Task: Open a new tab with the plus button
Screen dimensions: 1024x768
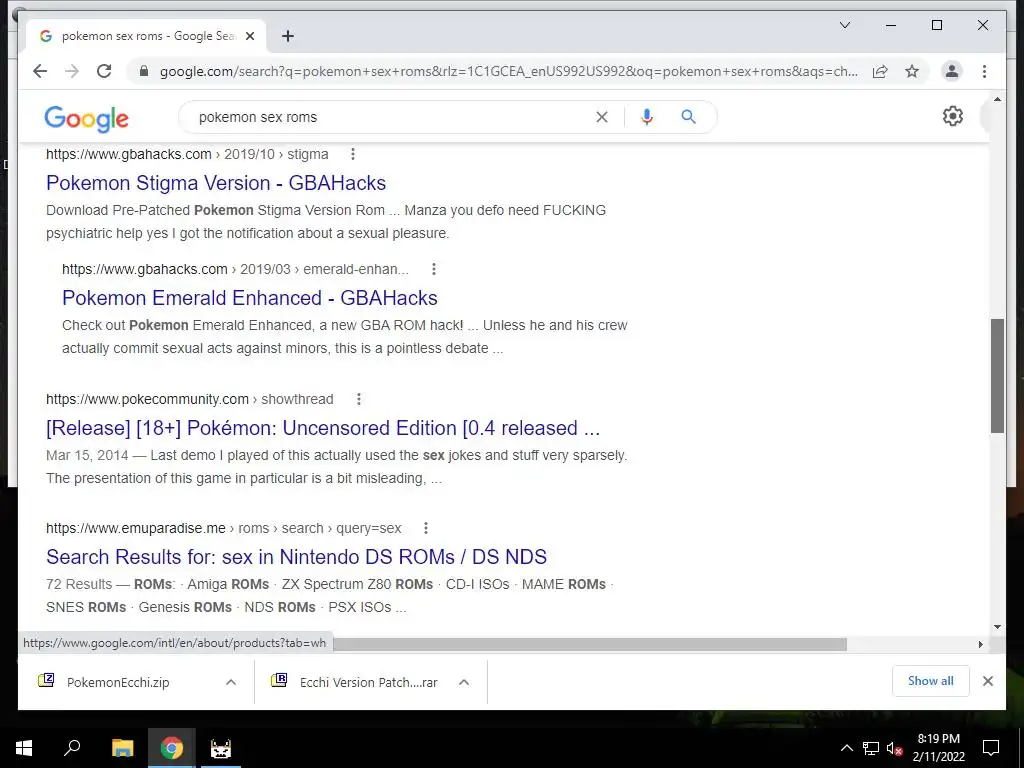Action: pyautogui.click(x=287, y=36)
